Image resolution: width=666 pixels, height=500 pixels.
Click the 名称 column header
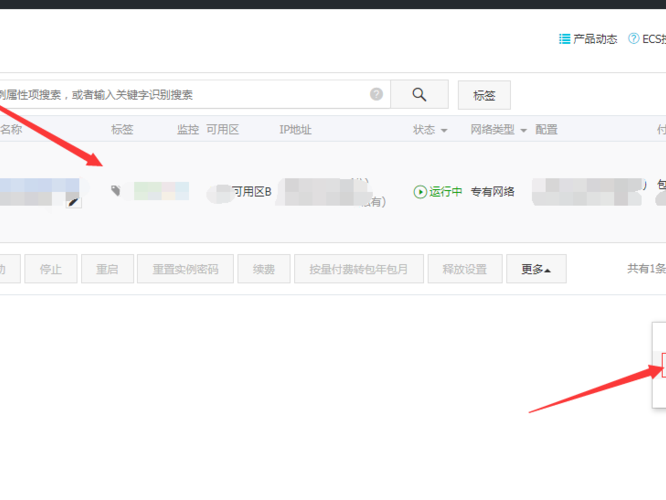[11, 129]
